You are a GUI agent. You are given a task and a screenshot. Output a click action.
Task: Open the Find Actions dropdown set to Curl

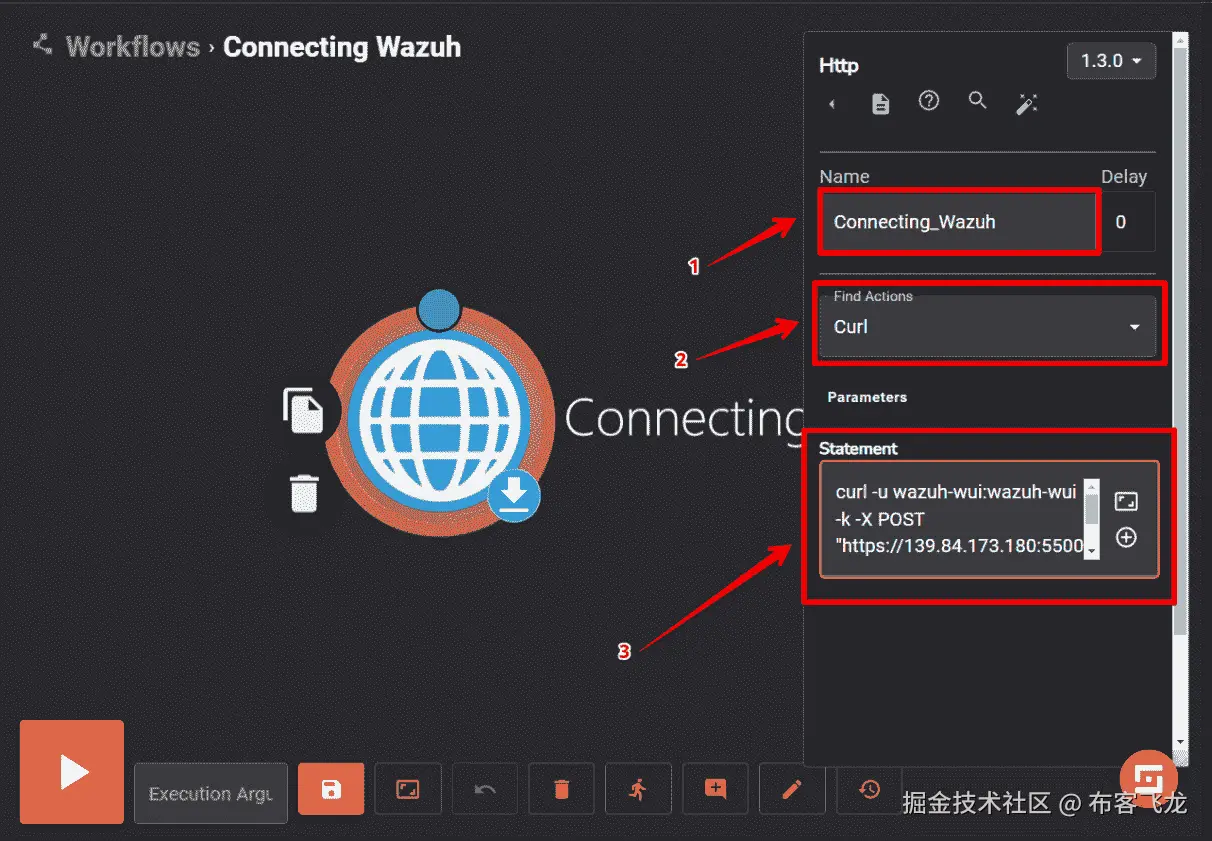click(987, 326)
